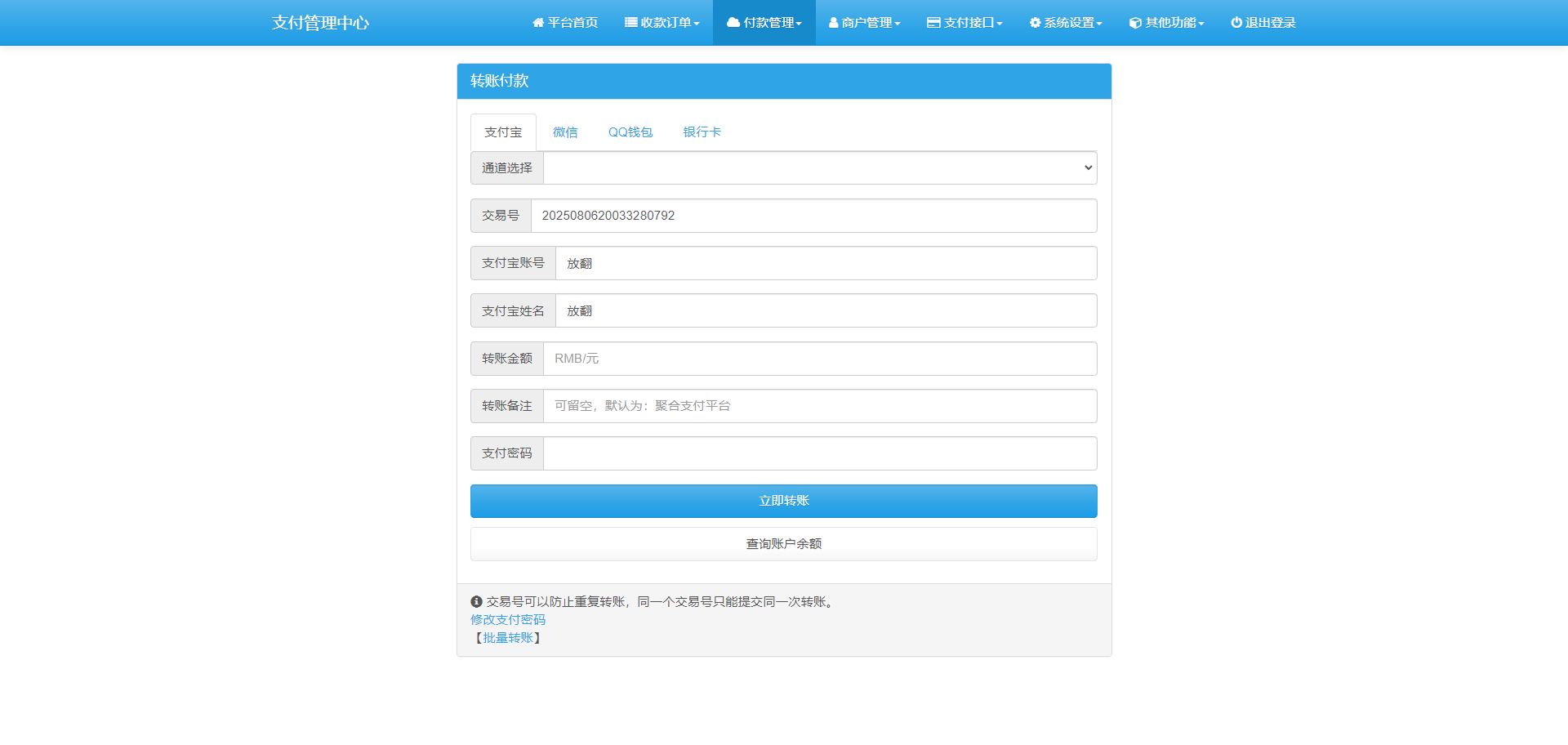Open the 通道选择 channel dropdown
This screenshot has height=745, width=1568.
pyautogui.click(x=818, y=167)
